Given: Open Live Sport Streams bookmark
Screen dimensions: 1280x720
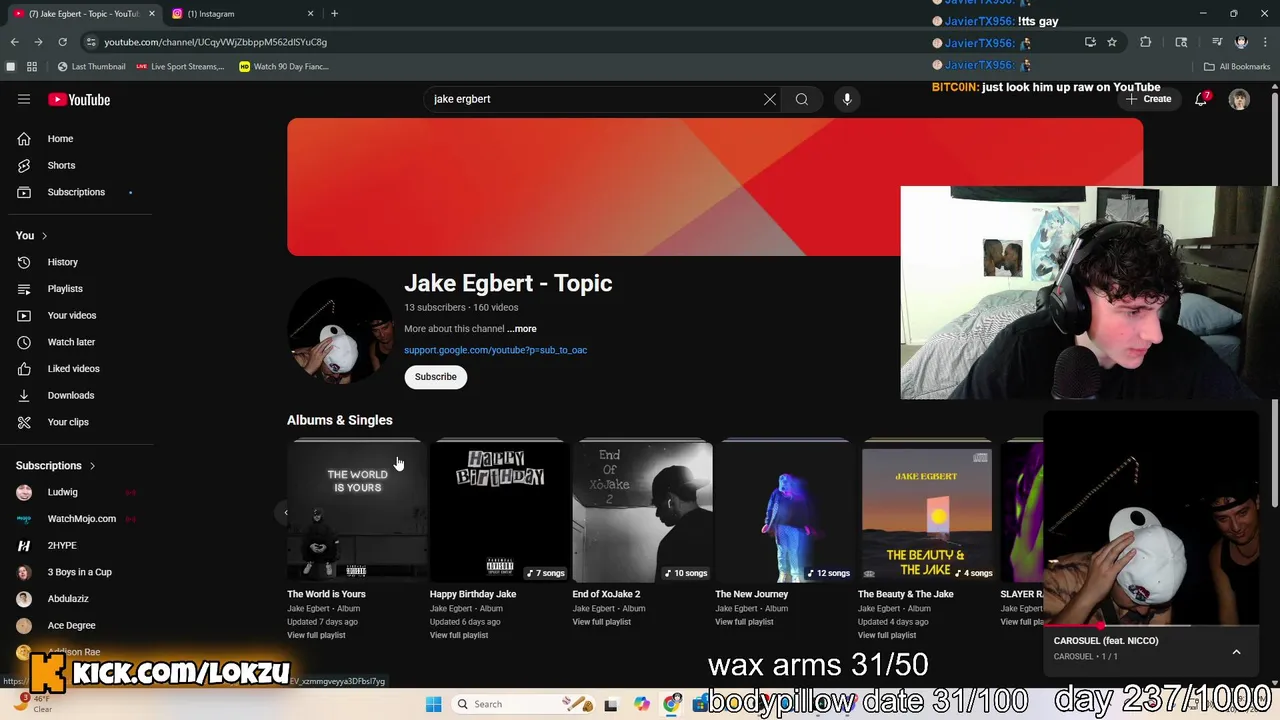Looking at the screenshot, I should (x=180, y=67).
